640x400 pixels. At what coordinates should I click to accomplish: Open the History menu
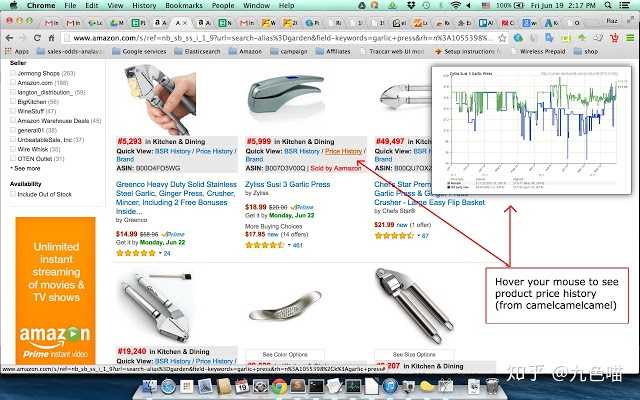pyautogui.click(x=144, y=5)
